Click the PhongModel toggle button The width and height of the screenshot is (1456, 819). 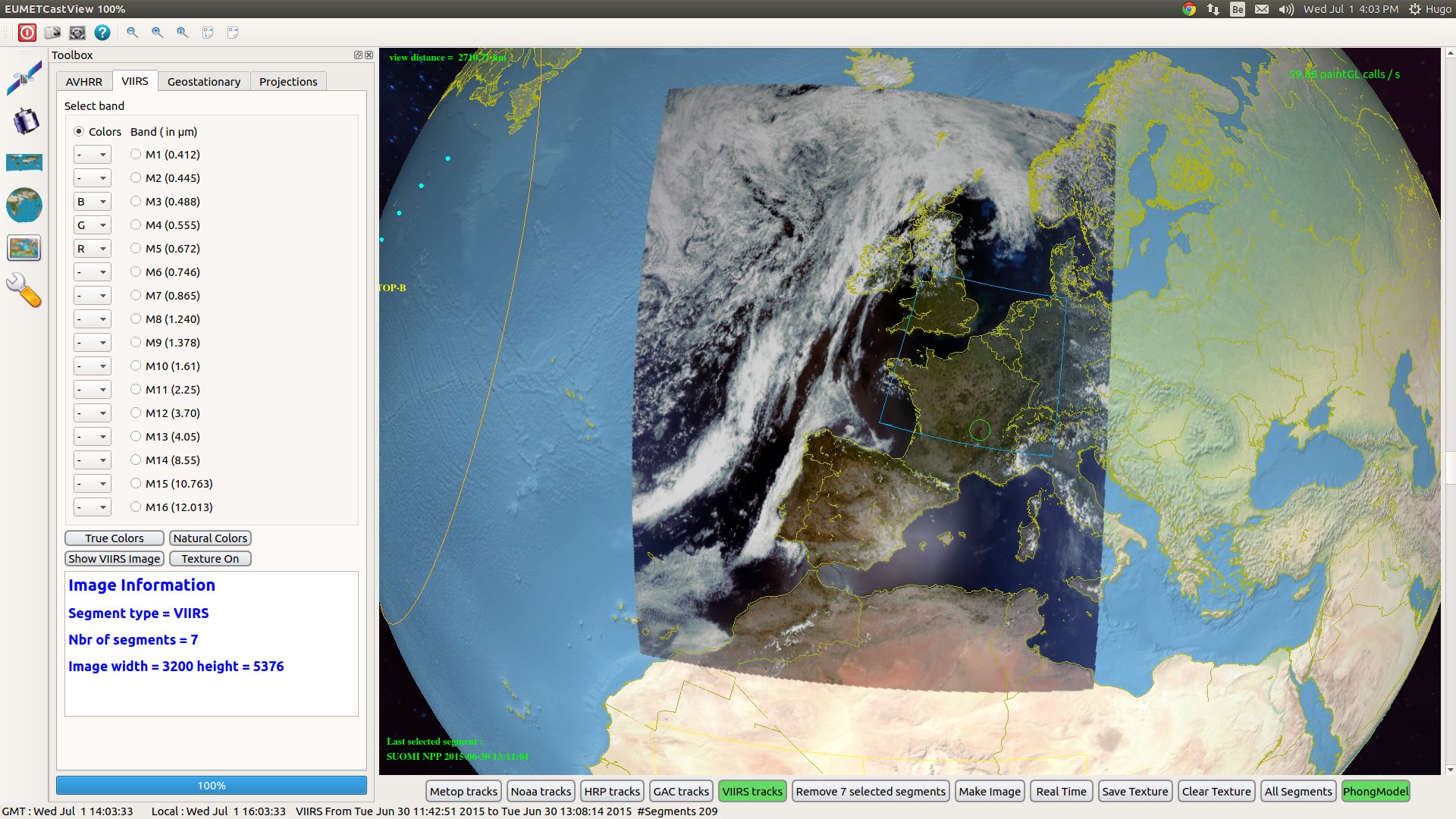[x=1377, y=791]
